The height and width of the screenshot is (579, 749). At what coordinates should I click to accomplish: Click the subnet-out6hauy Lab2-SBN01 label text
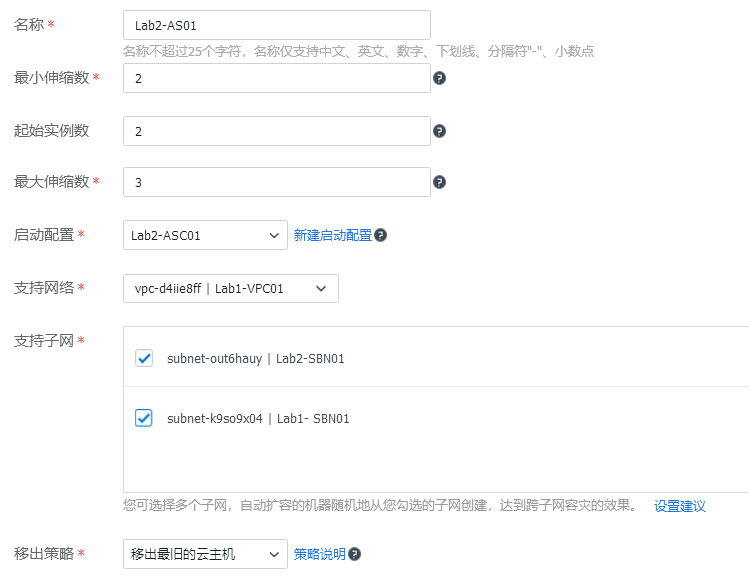256,359
